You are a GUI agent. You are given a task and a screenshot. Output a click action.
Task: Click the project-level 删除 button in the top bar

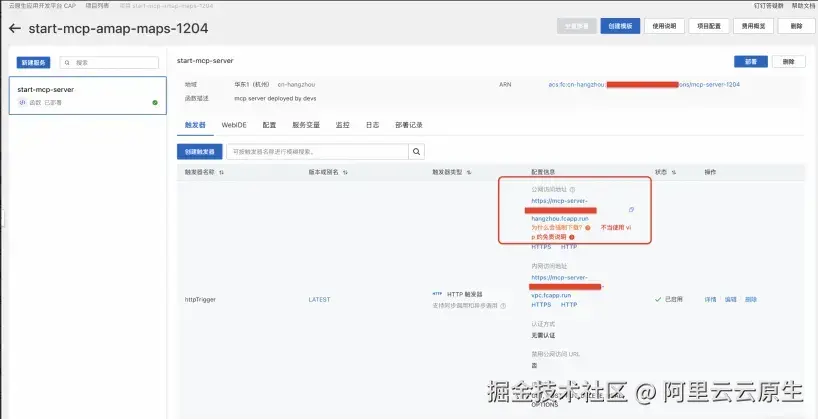point(797,26)
